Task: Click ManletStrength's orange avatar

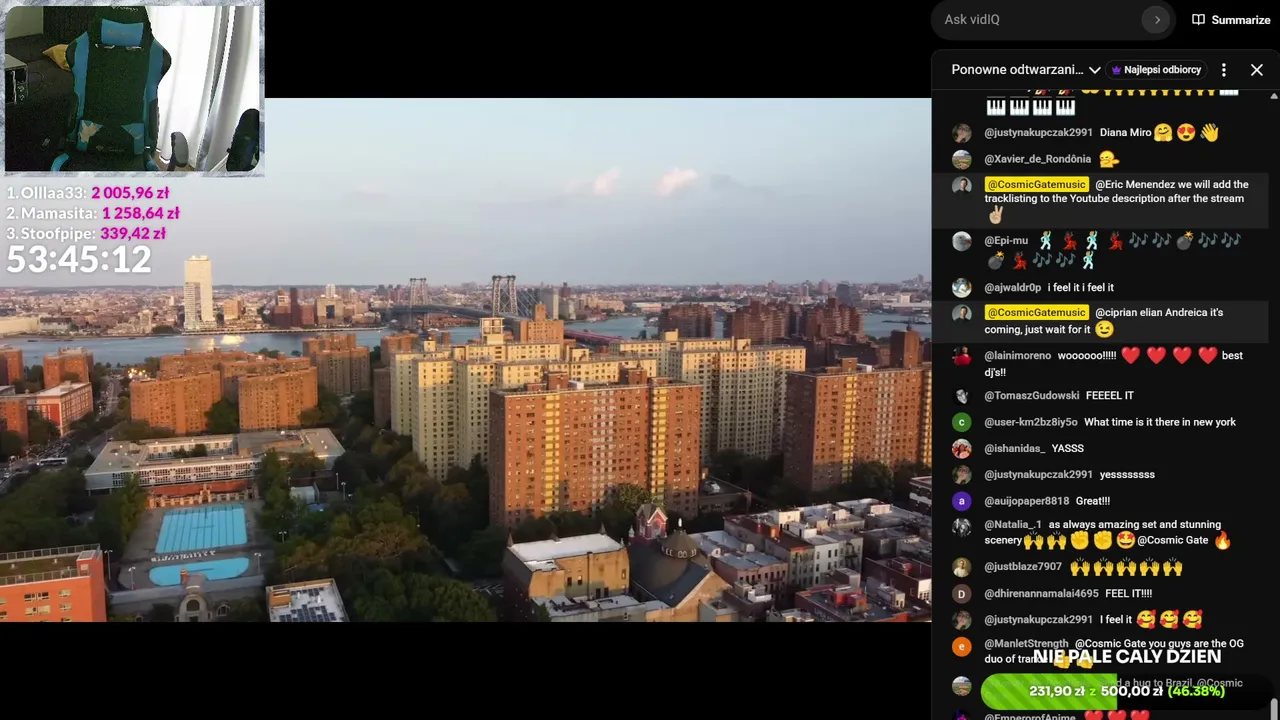Action: pyautogui.click(x=961, y=646)
